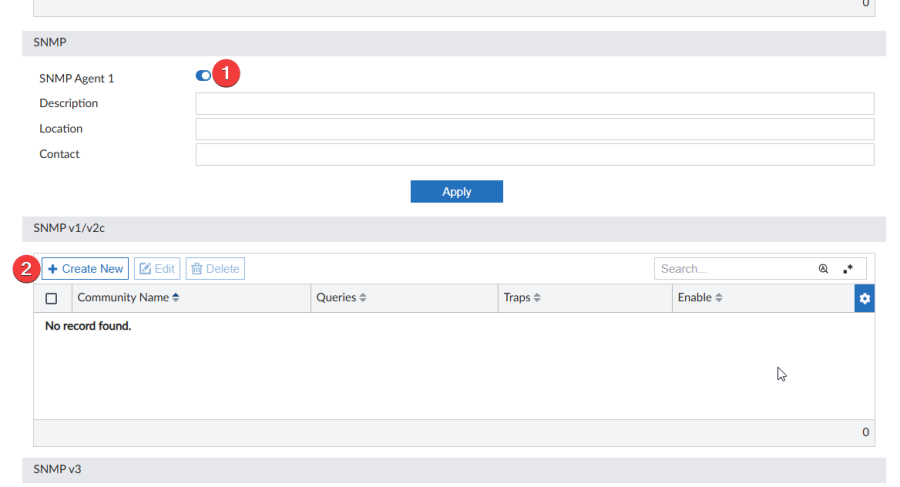Viewport: 900px width, 487px height.
Task: Focus the Location text box
Action: point(534,129)
